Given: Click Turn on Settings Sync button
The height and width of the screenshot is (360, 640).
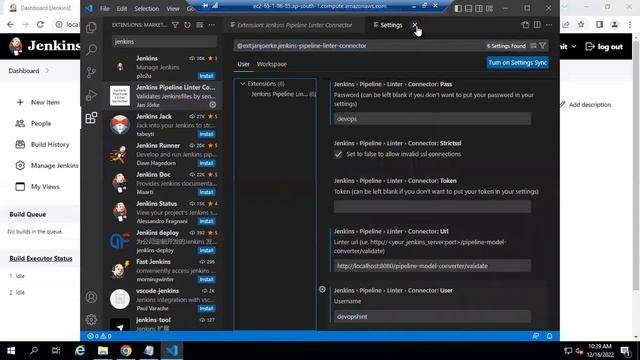Looking at the screenshot, I should point(517,62).
